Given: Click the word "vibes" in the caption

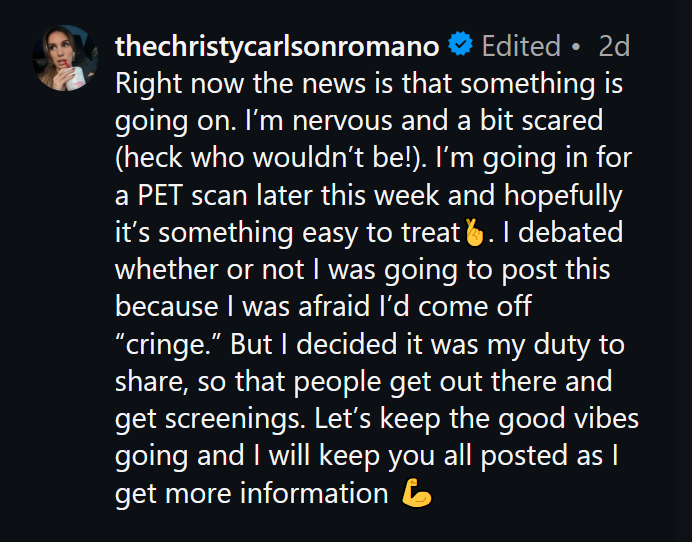Looking at the screenshot, I should click(x=592, y=419).
